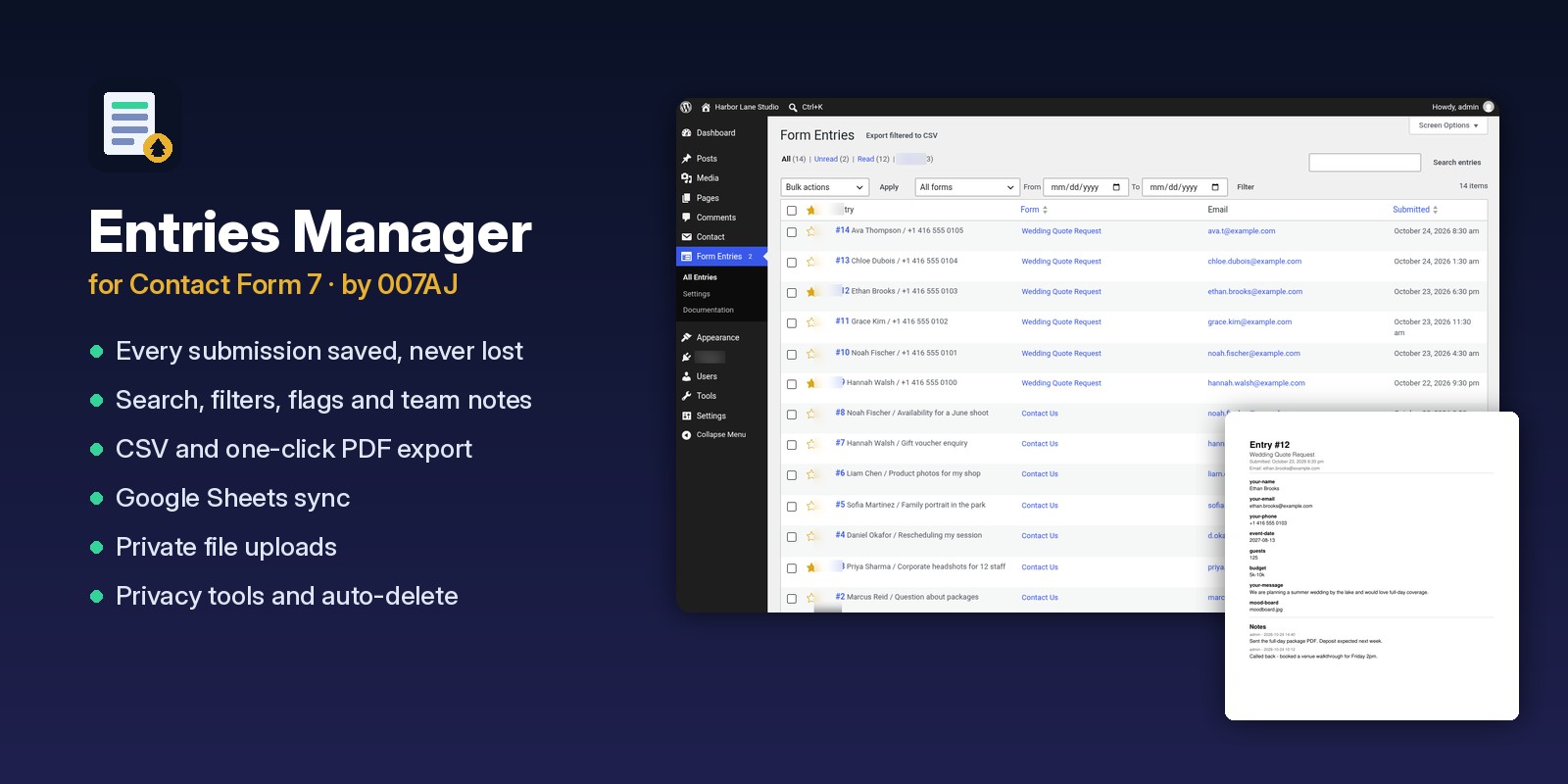Toggle star flag on entry #11 Grace Kim

[x=811, y=322]
